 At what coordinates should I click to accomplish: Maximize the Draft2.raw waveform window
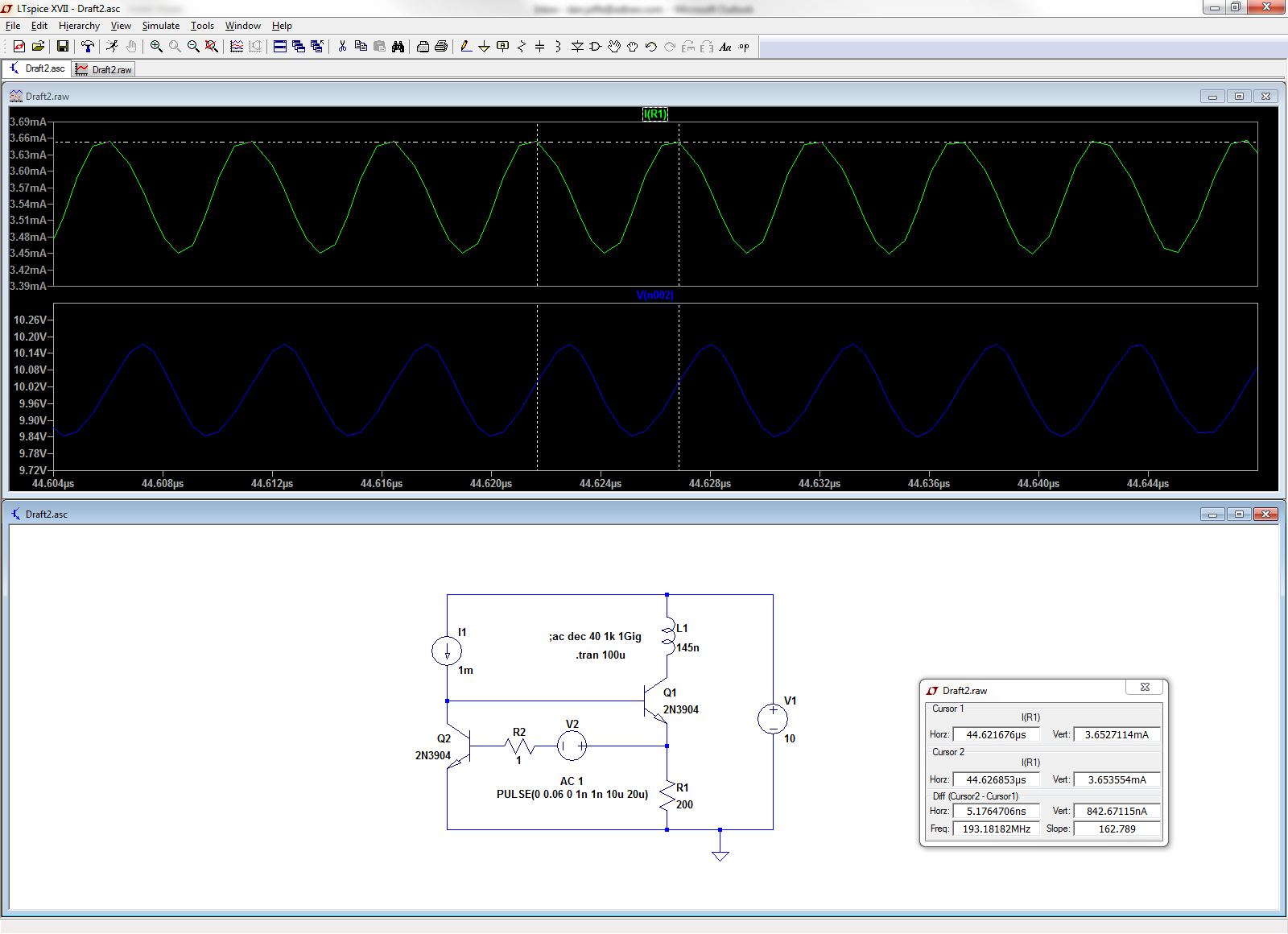click(1239, 97)
